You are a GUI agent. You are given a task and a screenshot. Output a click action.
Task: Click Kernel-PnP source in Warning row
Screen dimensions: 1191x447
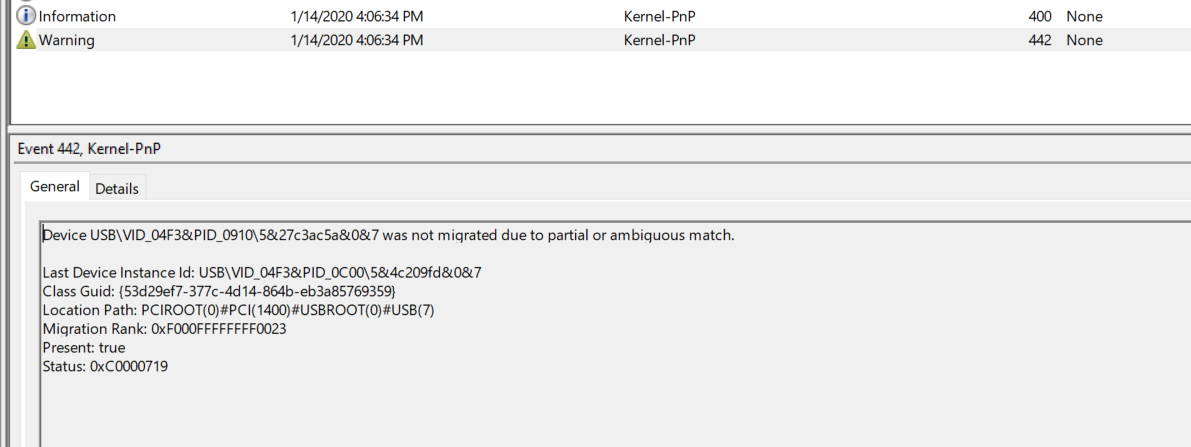(x=659, y=40)
